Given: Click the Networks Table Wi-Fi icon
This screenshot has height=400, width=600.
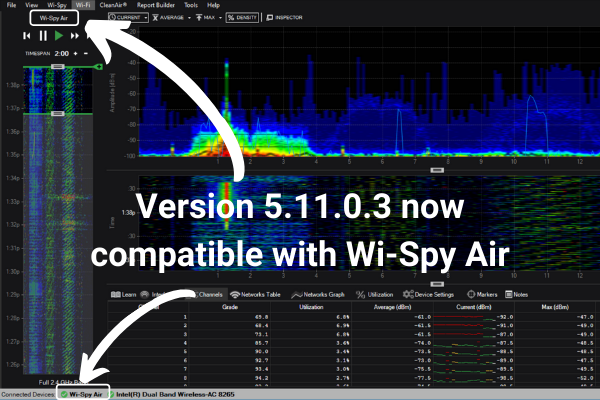Looking at the screenshot, I should [x=235, y=294].
